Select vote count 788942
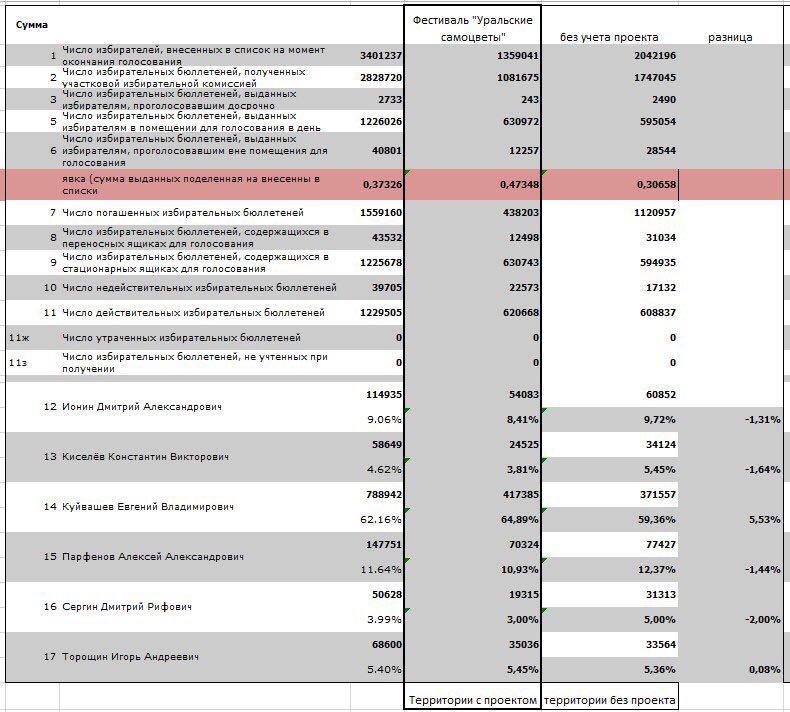The image size is (790, 712). pyautogui.click(x=384, y=495)
